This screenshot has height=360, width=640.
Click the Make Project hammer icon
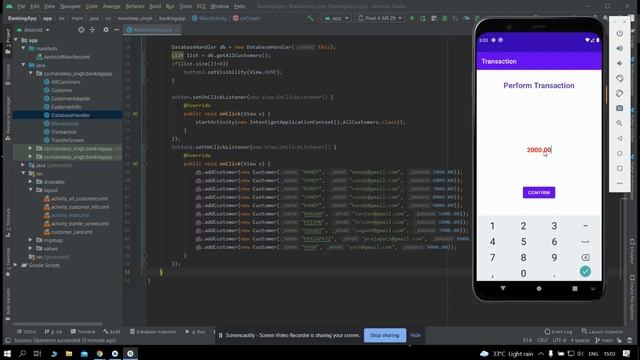click(311, 18)
